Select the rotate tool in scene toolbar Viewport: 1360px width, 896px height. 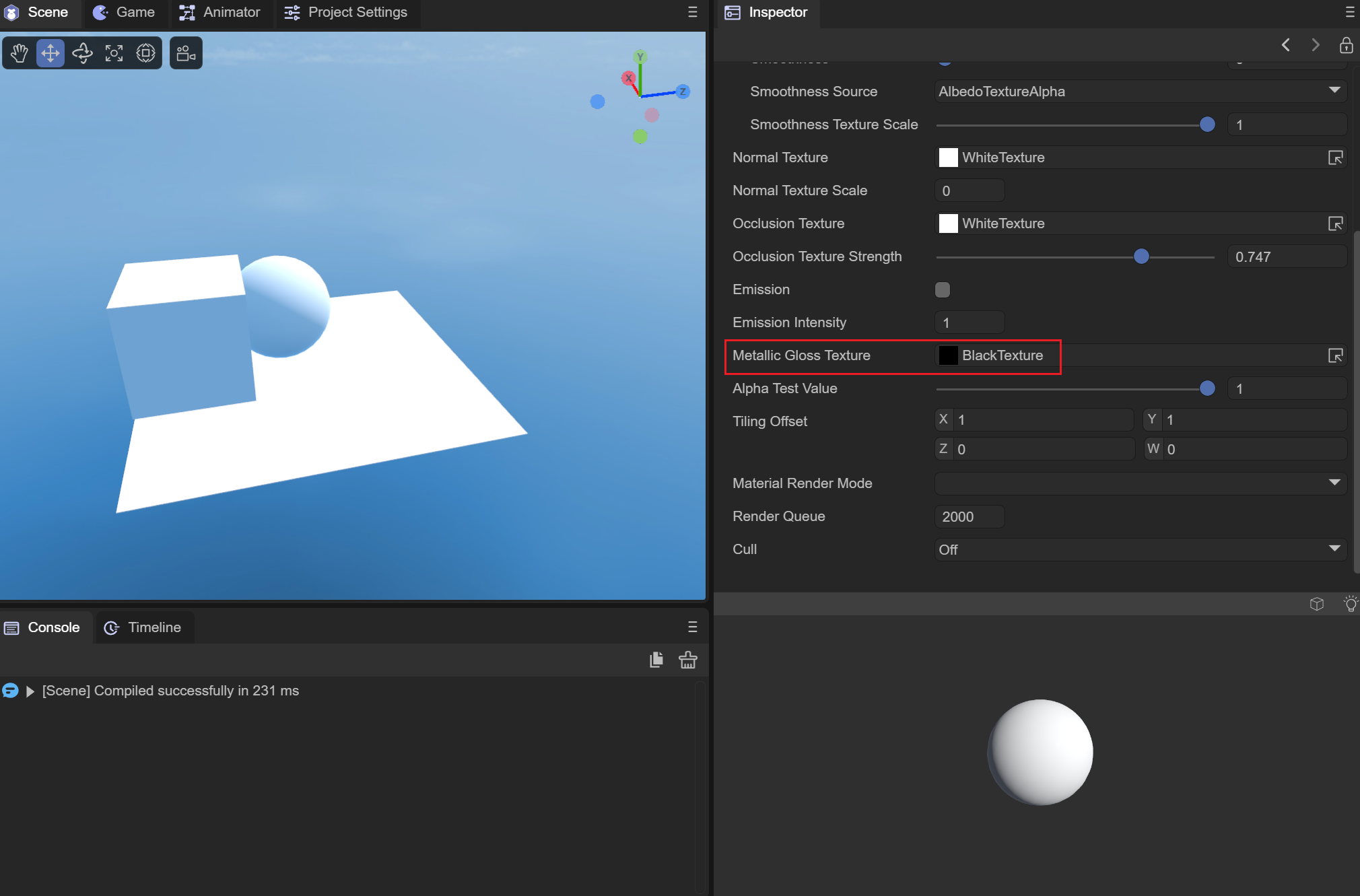click(82, 53)
